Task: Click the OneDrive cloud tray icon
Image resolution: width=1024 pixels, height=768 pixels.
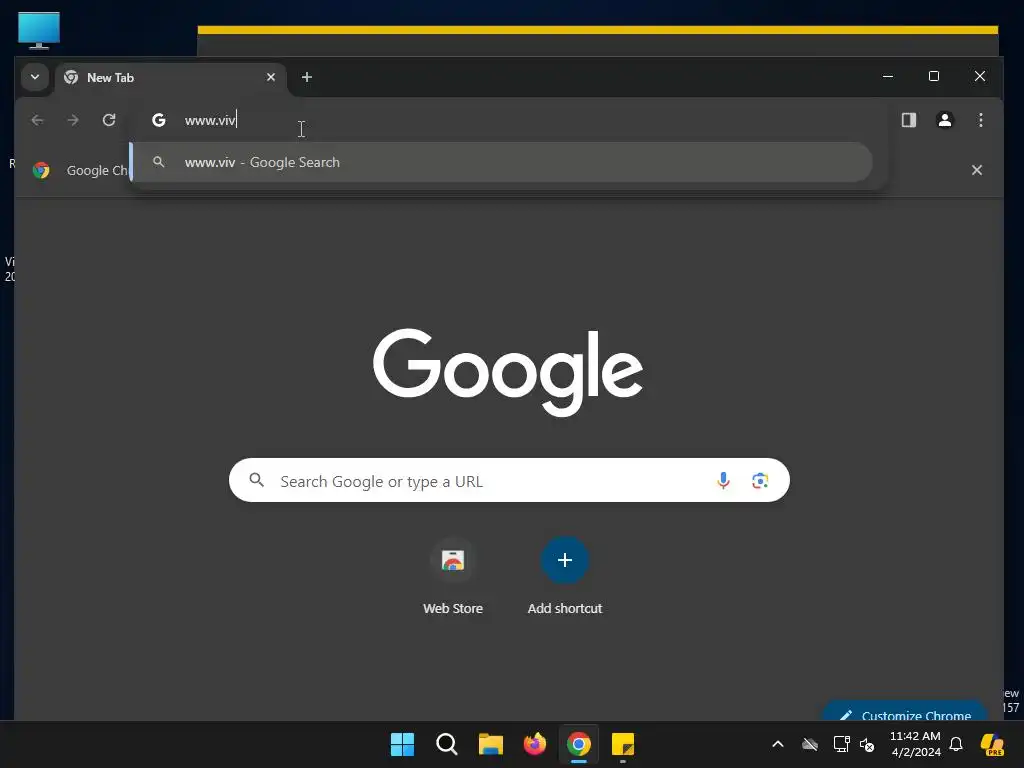Action: (810, 744)
